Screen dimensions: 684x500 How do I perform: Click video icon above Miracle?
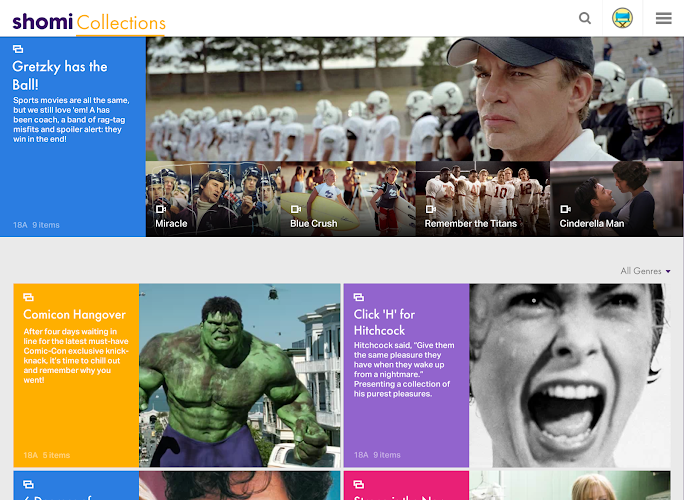pyautogui.click(x=161, y=209)
